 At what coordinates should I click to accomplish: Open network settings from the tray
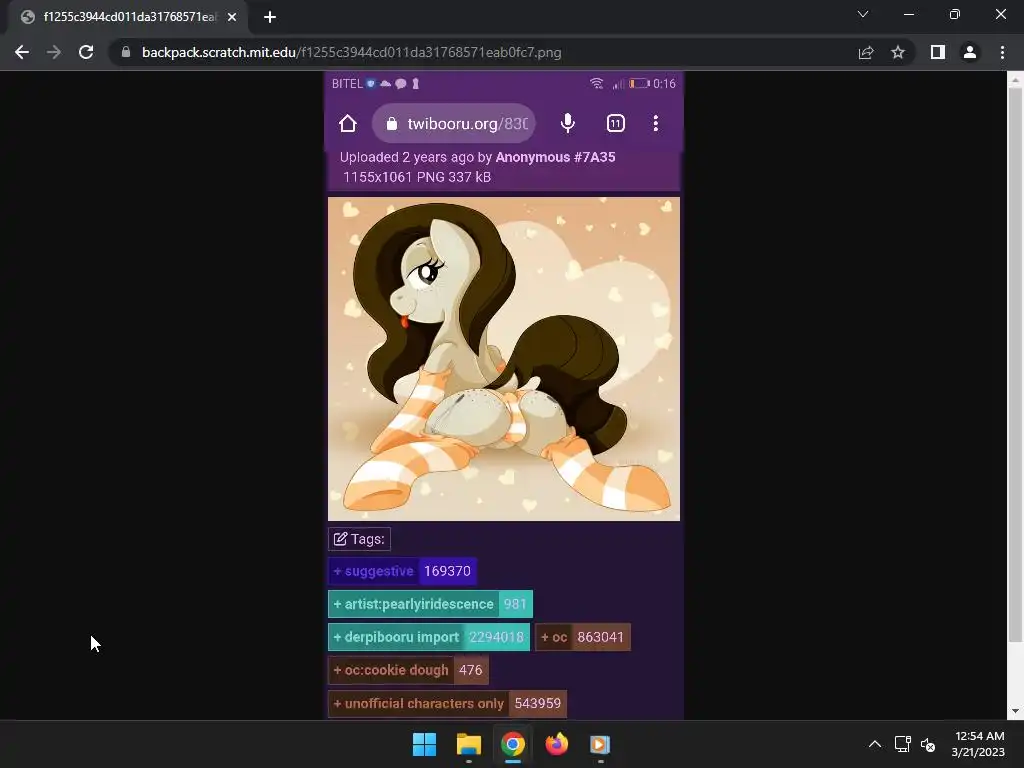coord(903,744)
